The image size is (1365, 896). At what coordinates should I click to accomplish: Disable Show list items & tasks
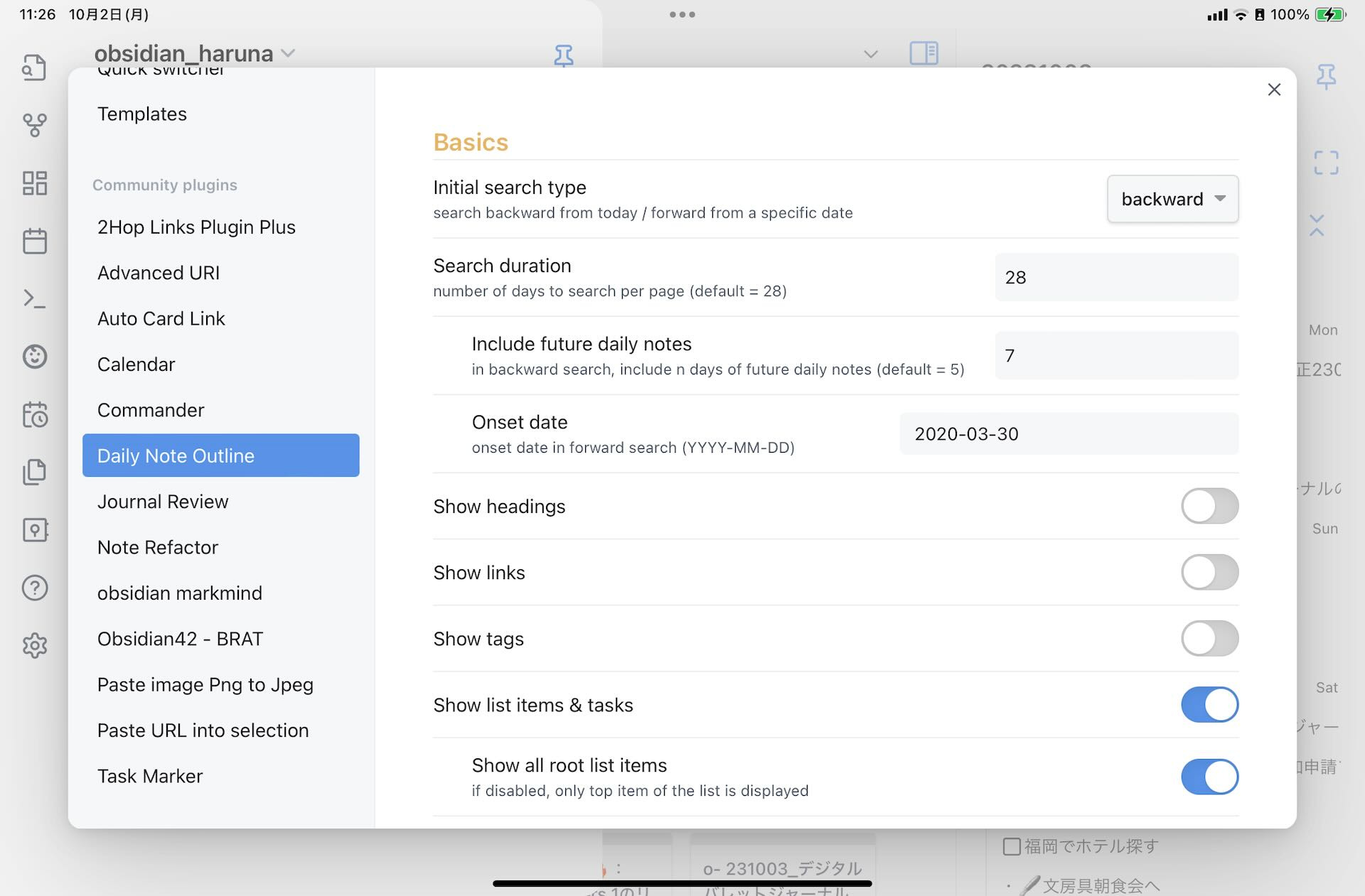pyautogui.click(x=1209, y=704)
